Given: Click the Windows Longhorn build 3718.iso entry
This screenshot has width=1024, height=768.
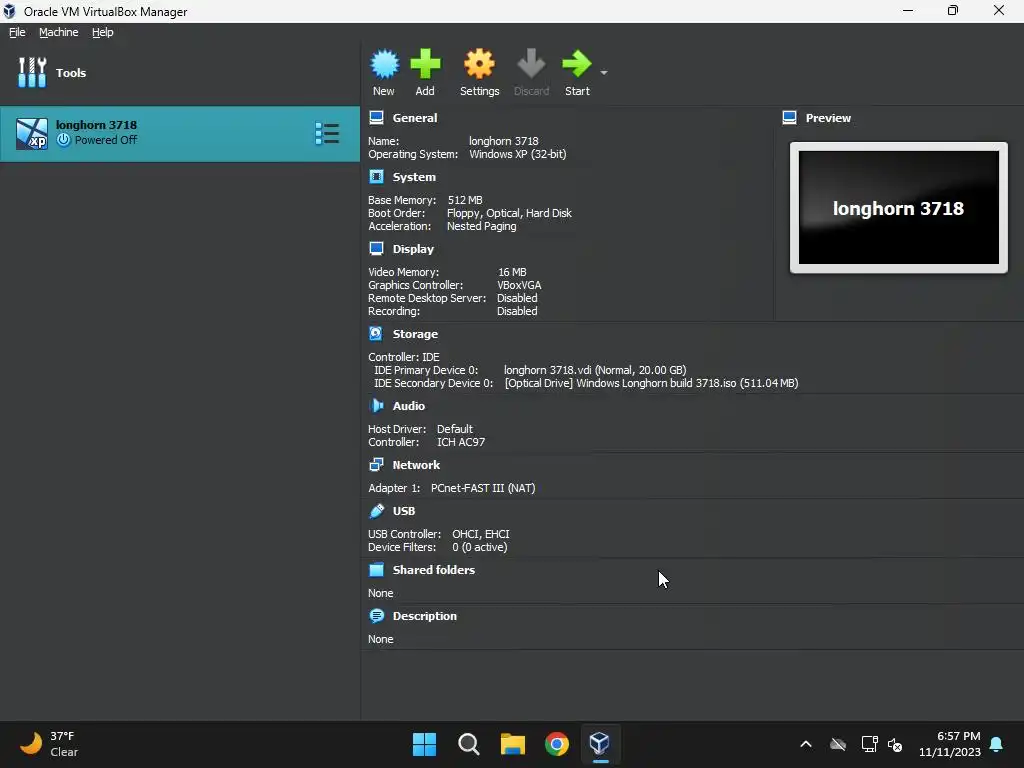Looking at the screenshot, I should click(x=651, y=383).
